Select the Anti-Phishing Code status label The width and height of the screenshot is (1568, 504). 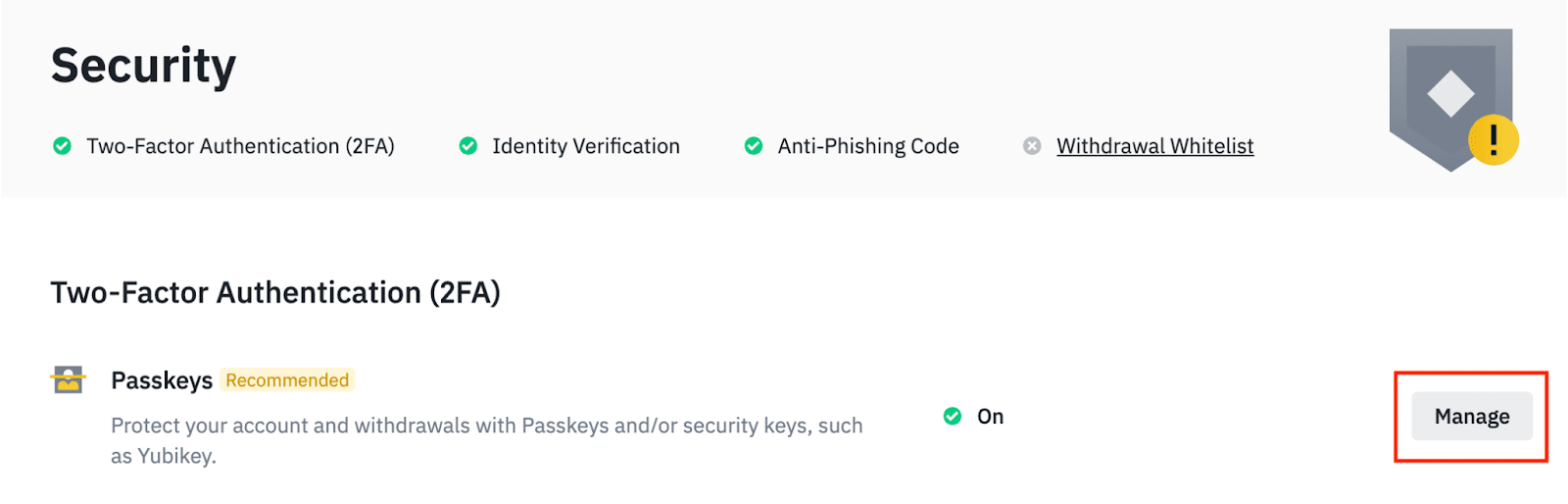click(x=868, y=146)
